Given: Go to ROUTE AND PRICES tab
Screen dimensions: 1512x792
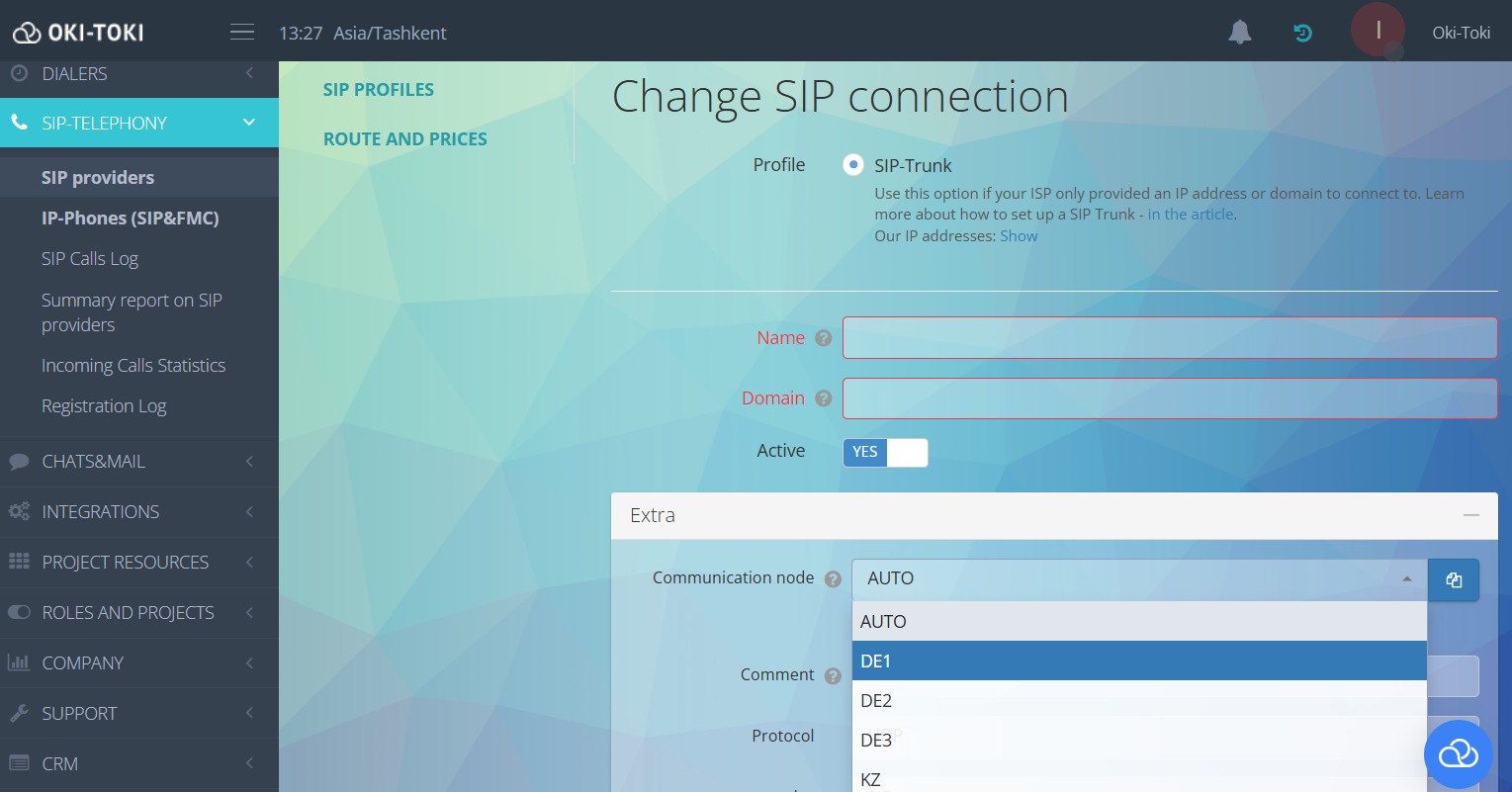Looking at the screenshot, I should (405, 139).
